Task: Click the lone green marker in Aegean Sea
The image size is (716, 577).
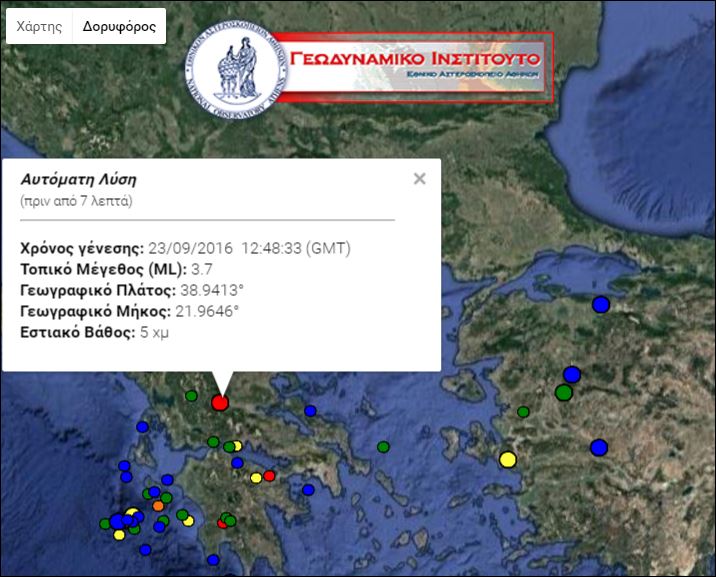Action: tap(383, 447)
